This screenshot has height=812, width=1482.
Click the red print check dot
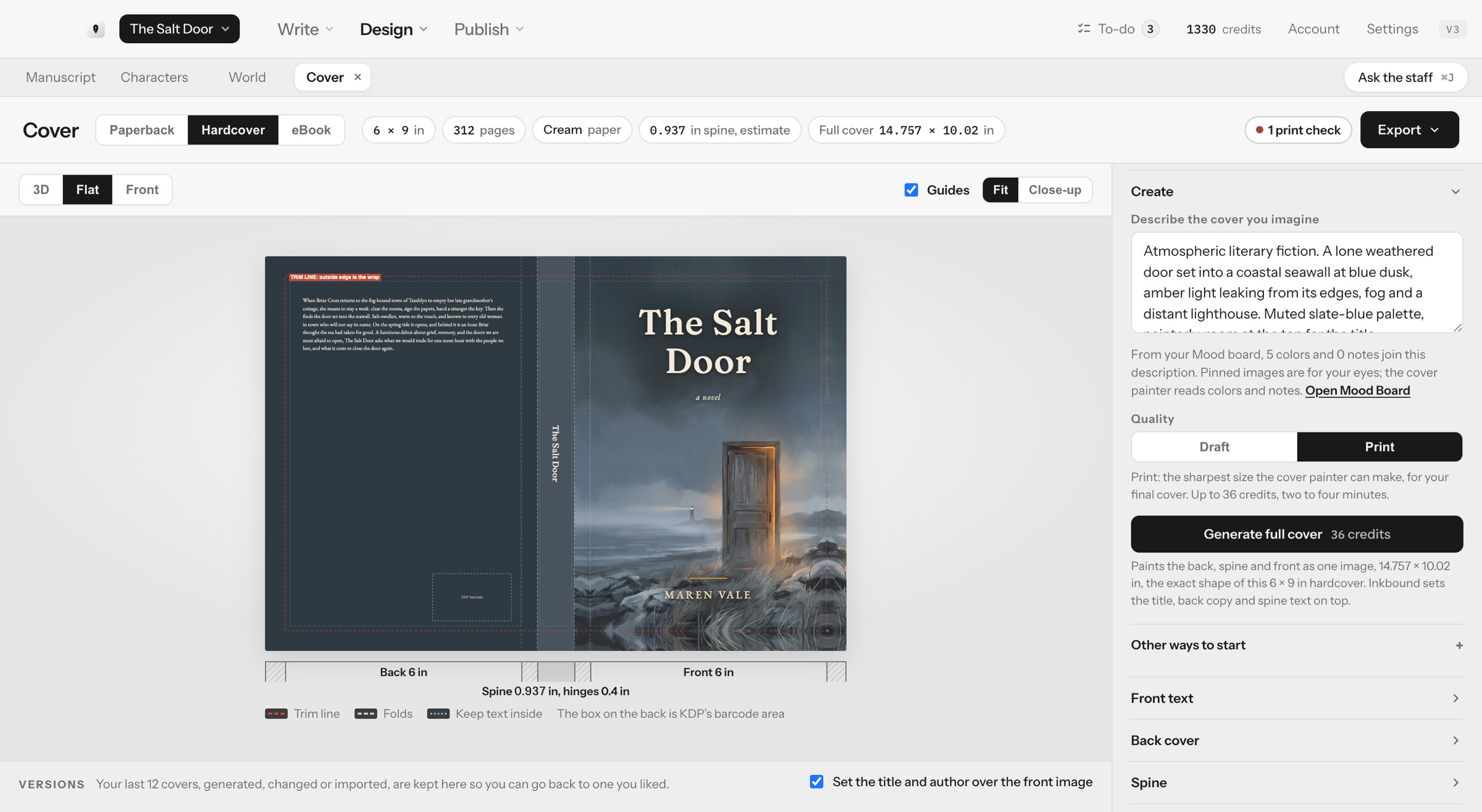point(1259,130)
